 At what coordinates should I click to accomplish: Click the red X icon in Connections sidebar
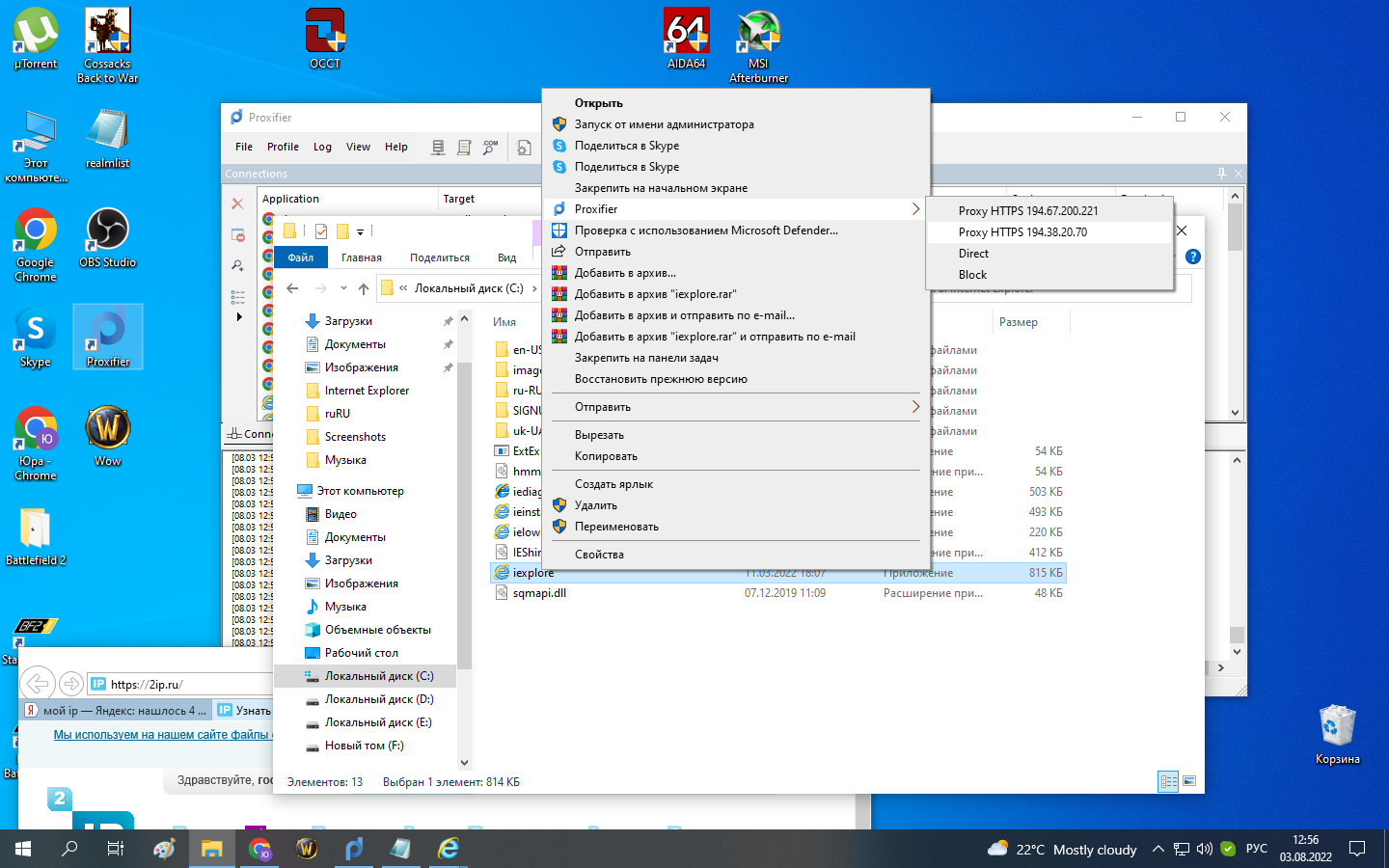click(237, 203)
